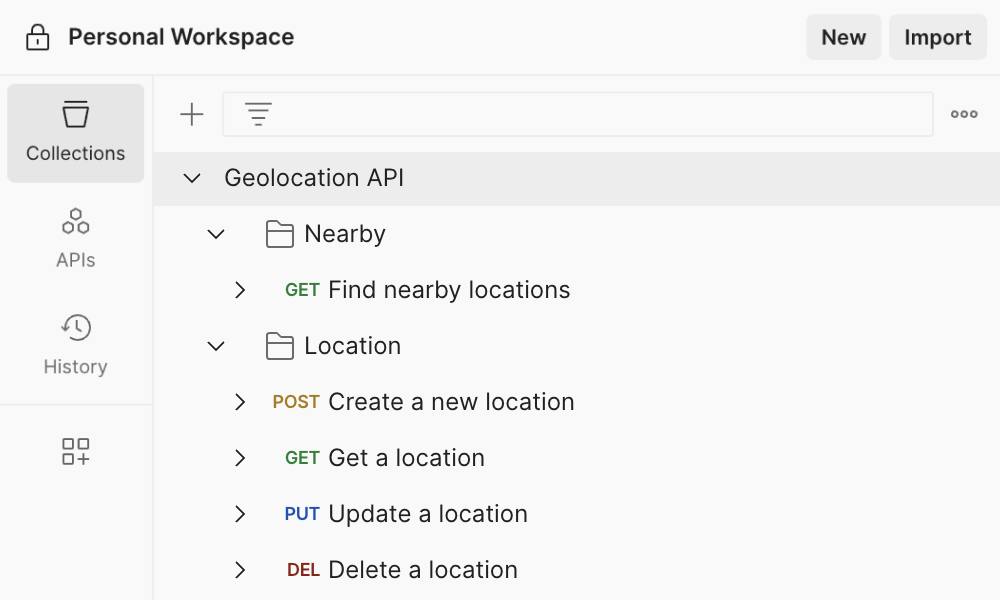Click the Import button

(937, 37)
